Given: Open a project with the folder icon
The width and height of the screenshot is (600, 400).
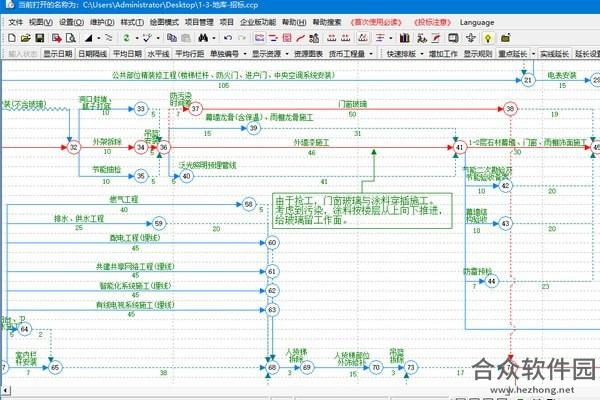Looking at the screenshot, I should [26, 38].
